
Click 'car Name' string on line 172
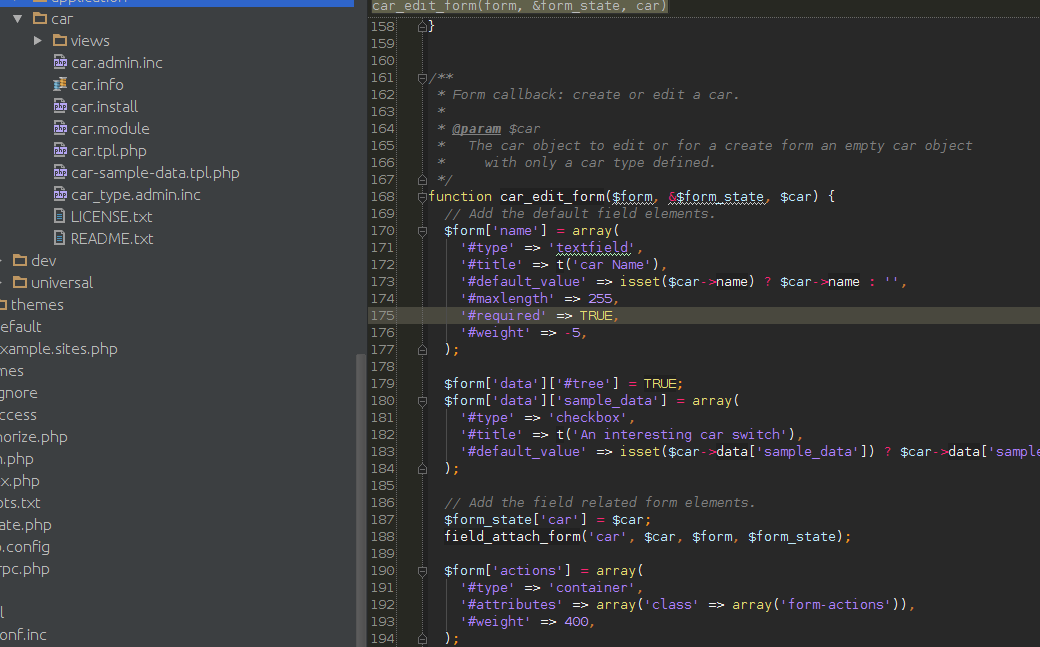click(x=612, y=265)
